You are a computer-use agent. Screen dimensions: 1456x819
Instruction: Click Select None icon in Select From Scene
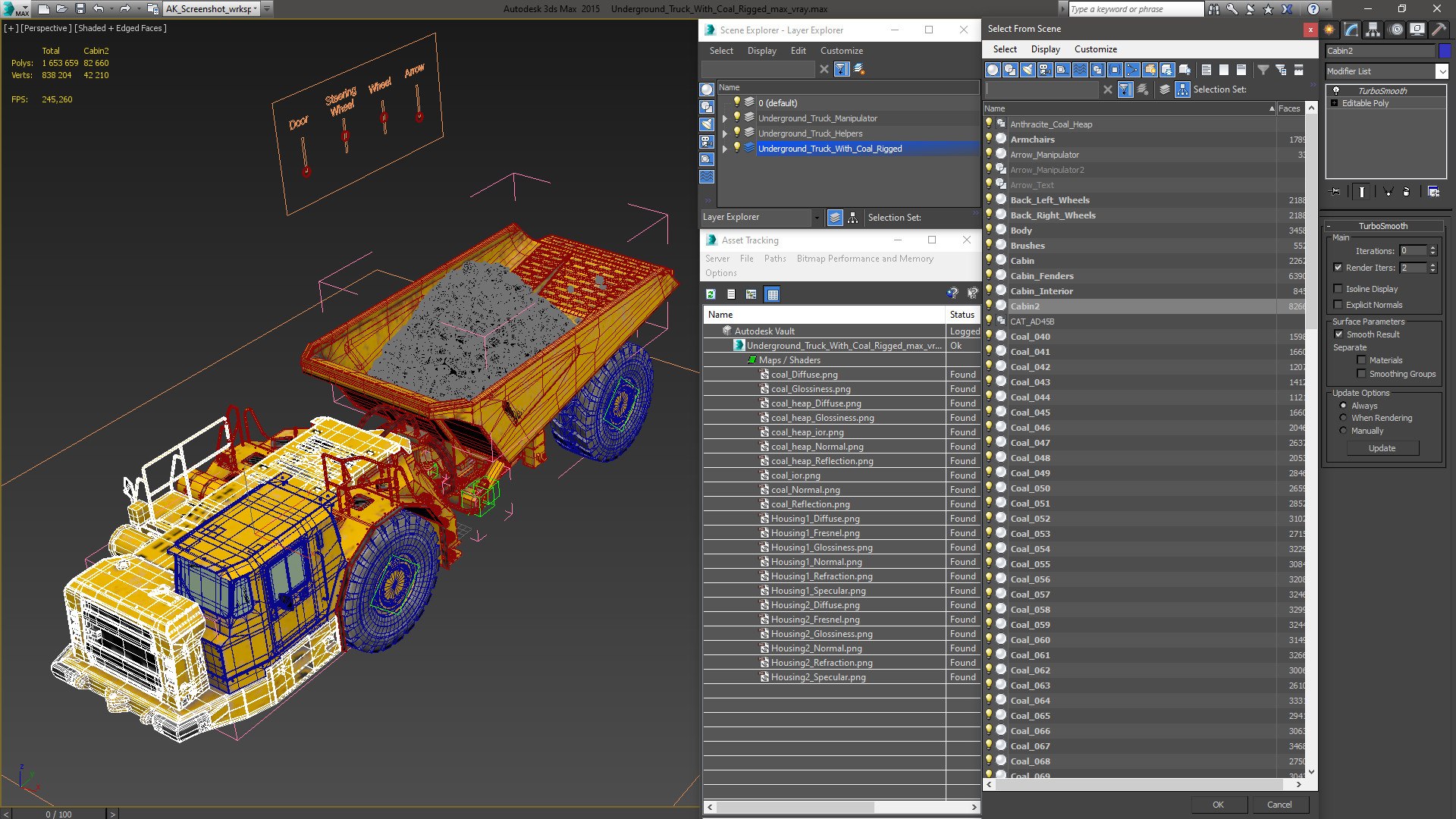1224,70
